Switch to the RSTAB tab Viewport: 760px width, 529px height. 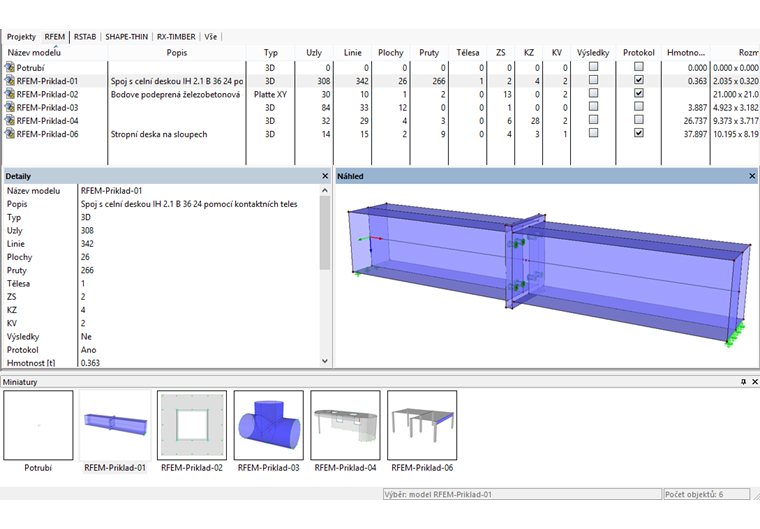(85, 36)
